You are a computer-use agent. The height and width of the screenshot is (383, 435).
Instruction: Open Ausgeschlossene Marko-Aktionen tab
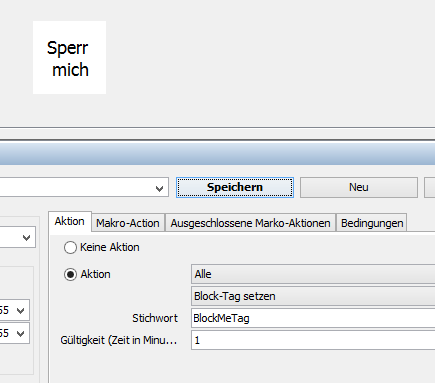click(x=250, y=223)
